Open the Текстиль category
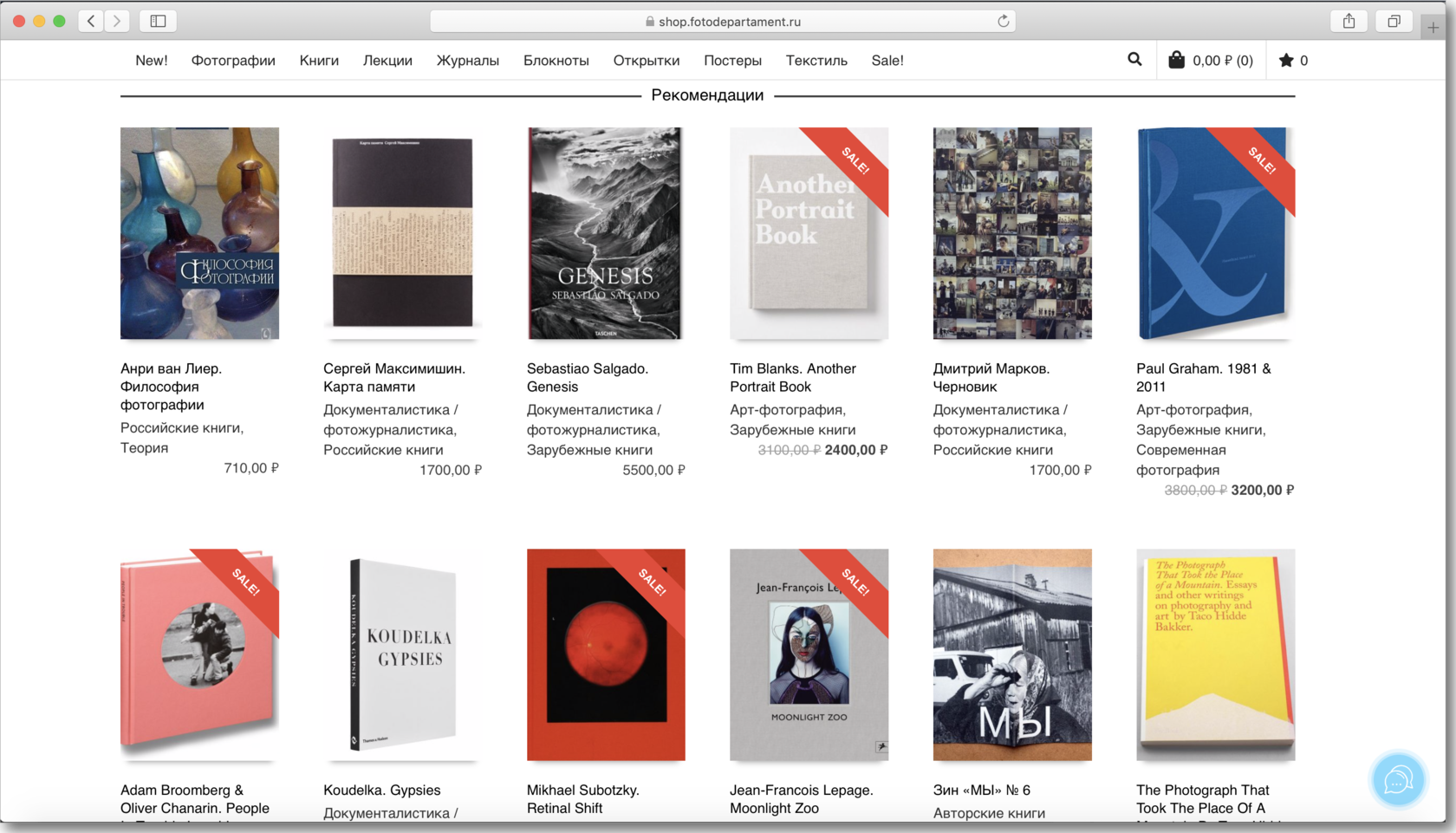 pos(816,61)
